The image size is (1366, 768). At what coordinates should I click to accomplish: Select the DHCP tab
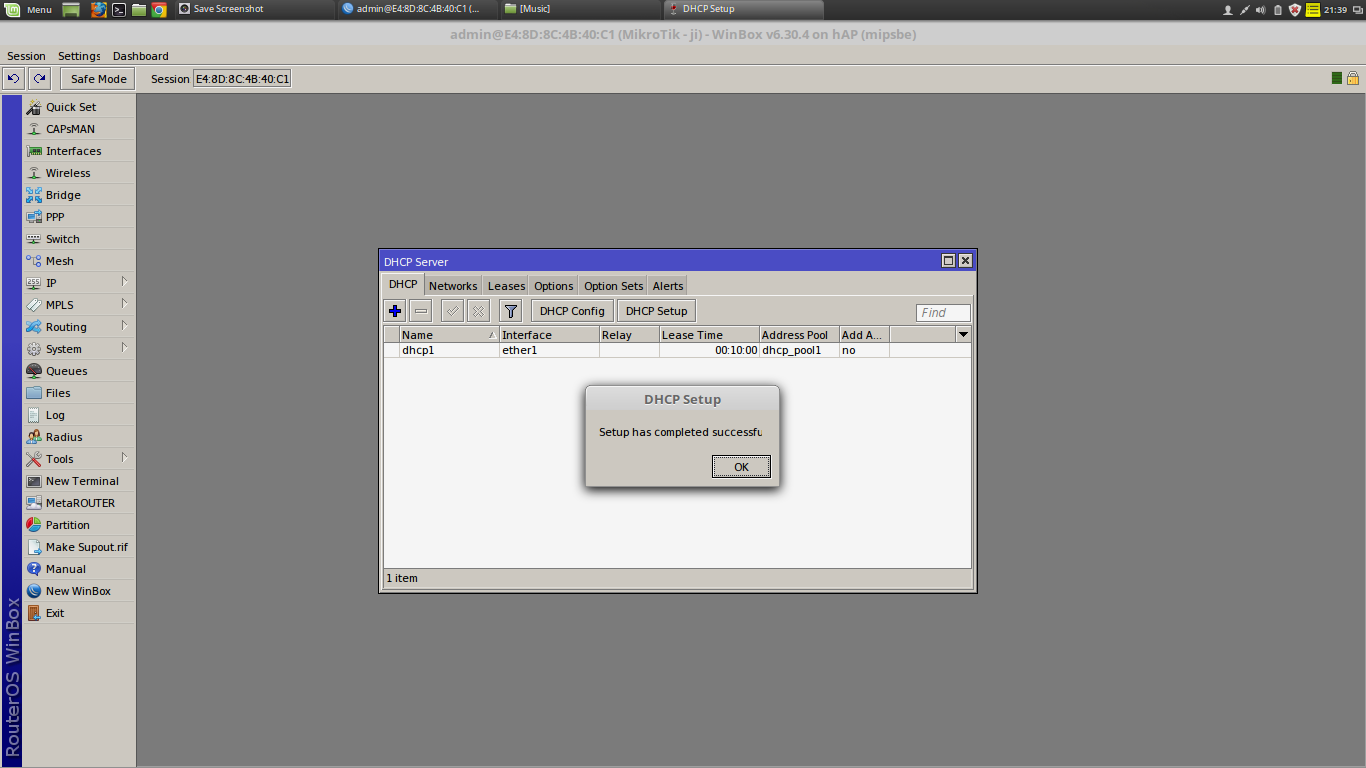click(403, 284)
